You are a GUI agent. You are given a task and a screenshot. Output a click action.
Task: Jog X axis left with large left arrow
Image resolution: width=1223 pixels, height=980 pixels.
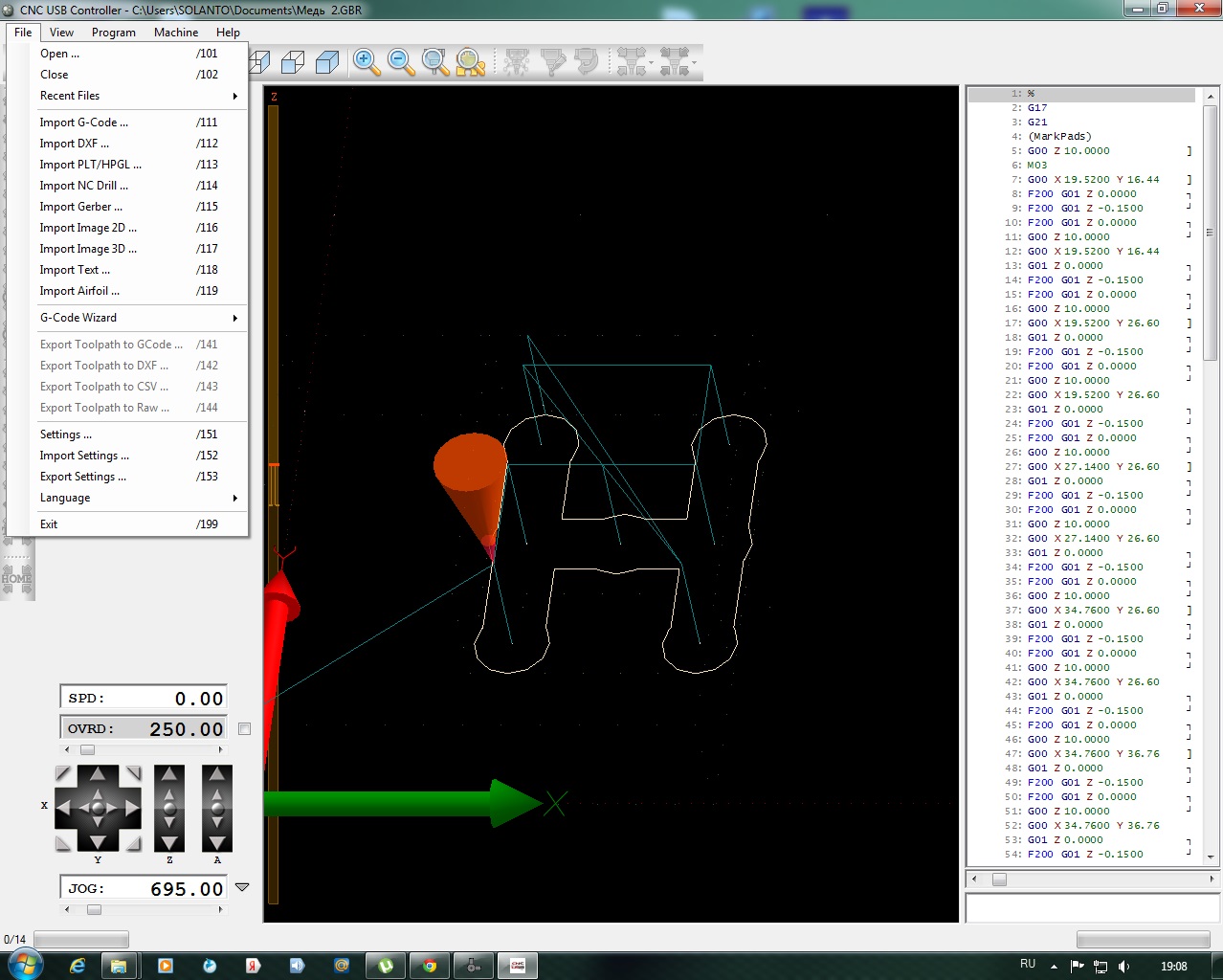[64, 809]
